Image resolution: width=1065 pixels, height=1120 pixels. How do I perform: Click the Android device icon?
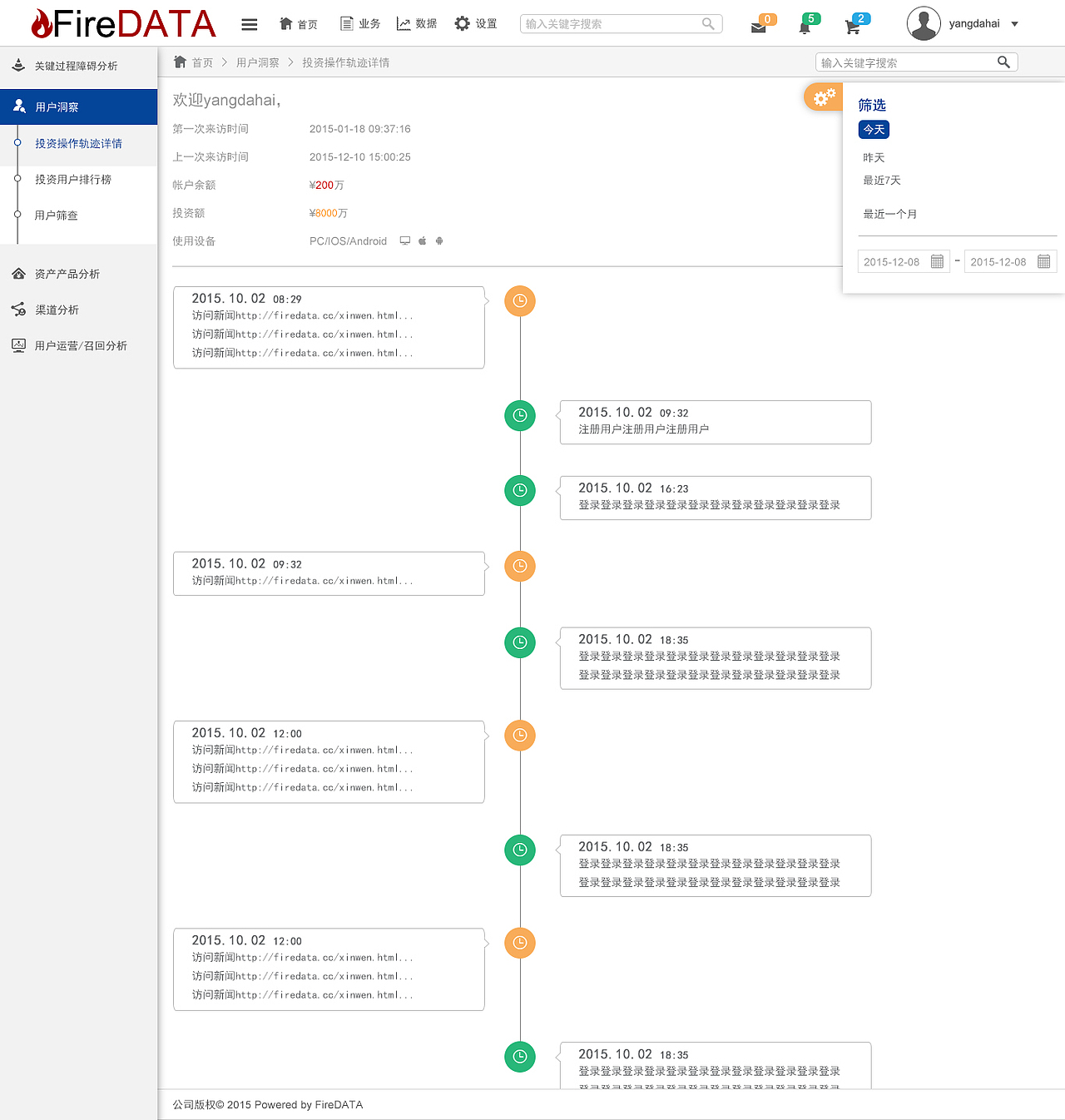[439, 240]
